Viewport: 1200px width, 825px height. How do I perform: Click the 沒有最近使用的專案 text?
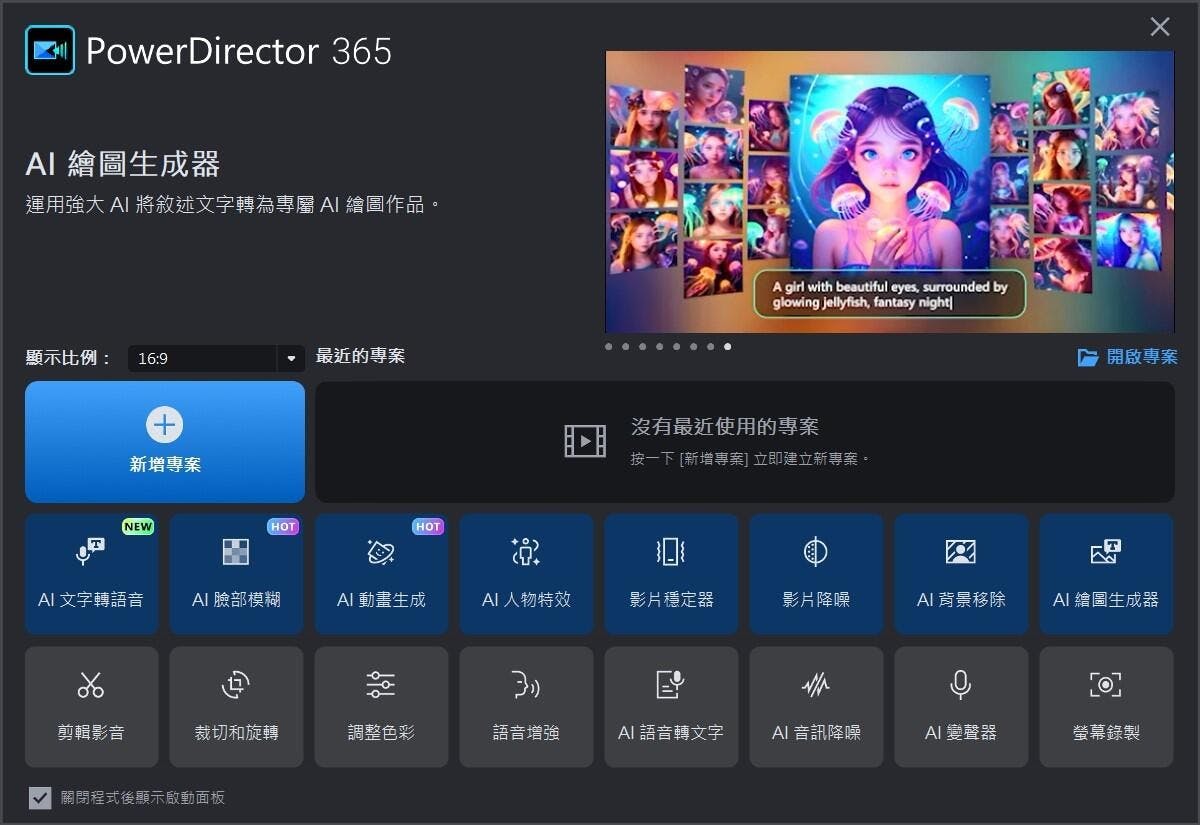(725, 427)
